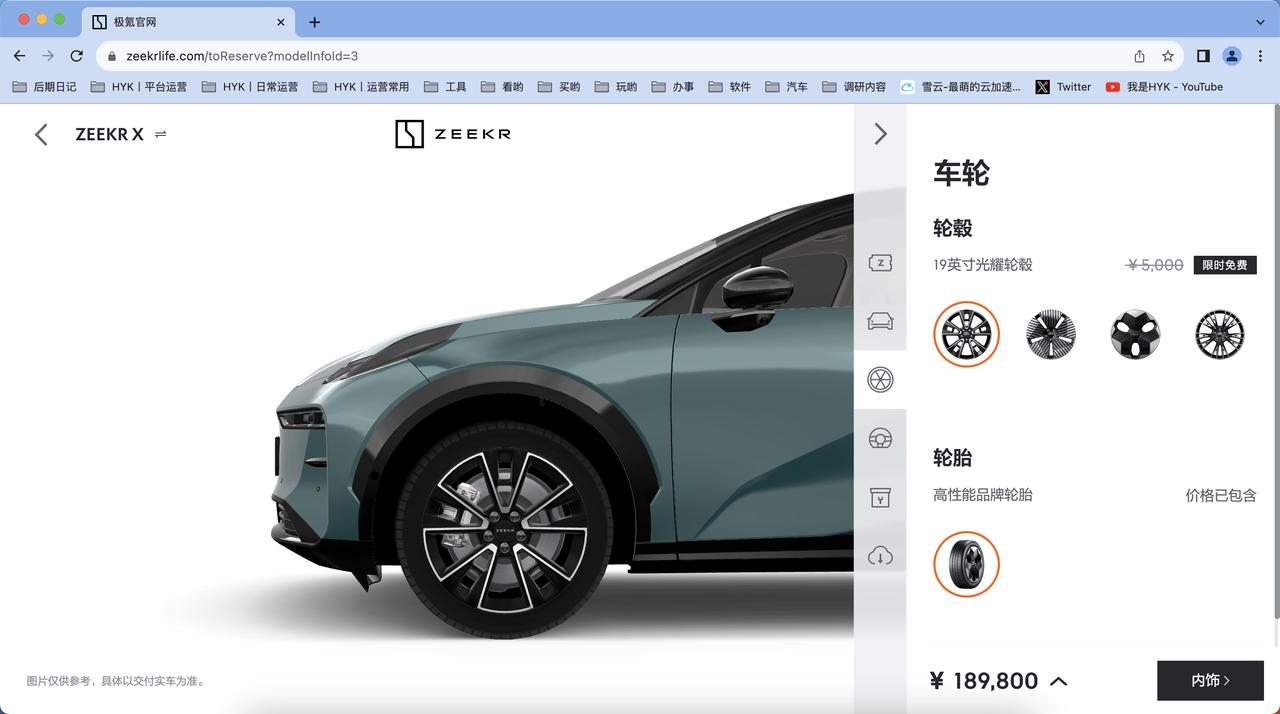Screen dimensions: 1280x714
Task: Open the 我是HYK - YouTube bookmark
Action: pos(1165,87)
